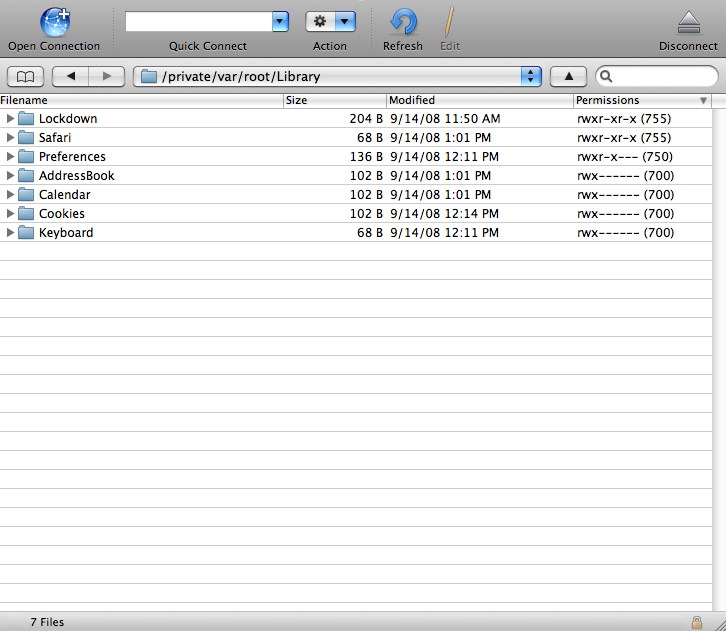Image resolution: width=726 pixels, height=631 pixels.
Task: Open the /private/var/root/Library path dropdown
Action: 338,76
